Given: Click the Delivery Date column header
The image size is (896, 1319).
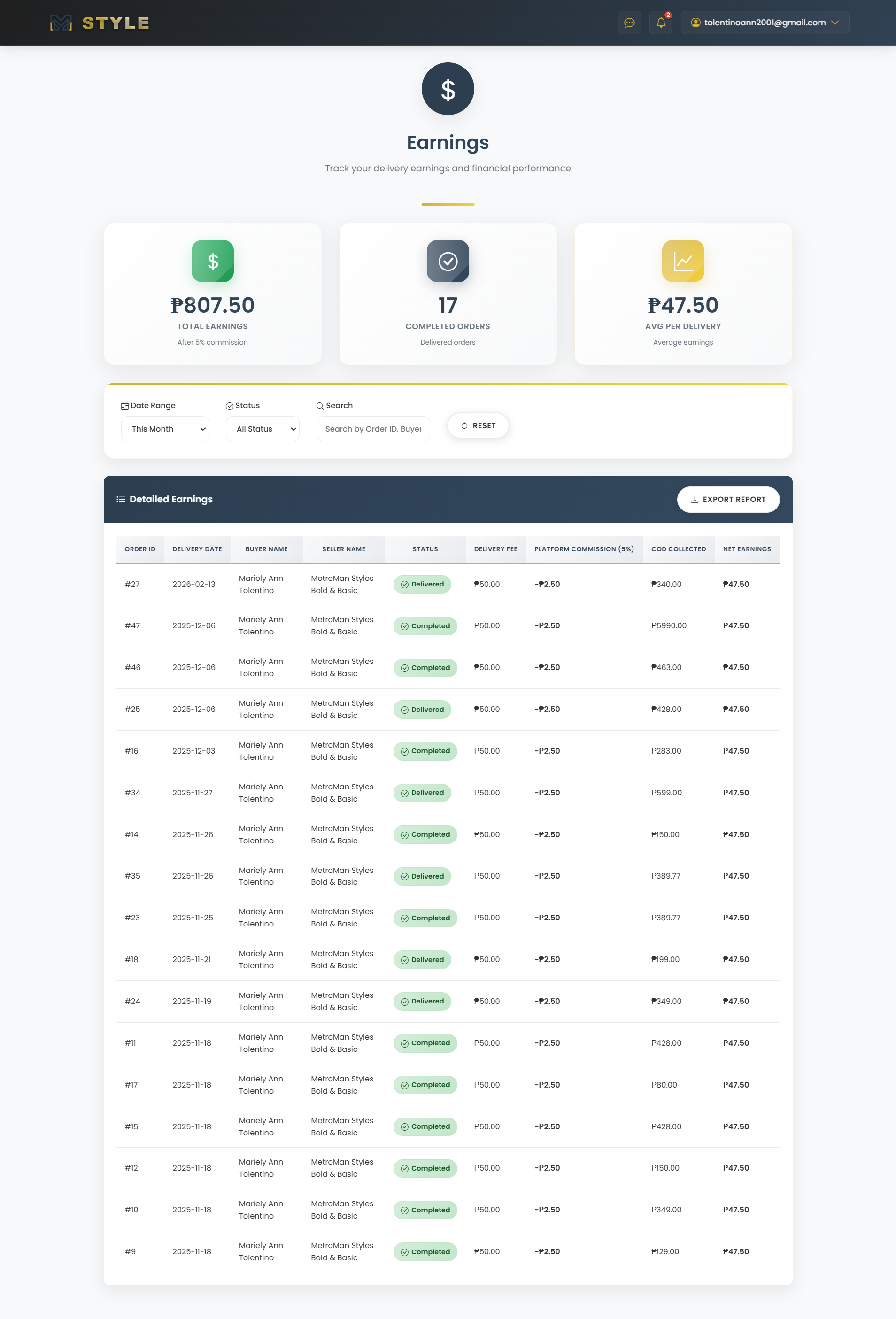Looking at the screenshot, I should pos(197,549).
